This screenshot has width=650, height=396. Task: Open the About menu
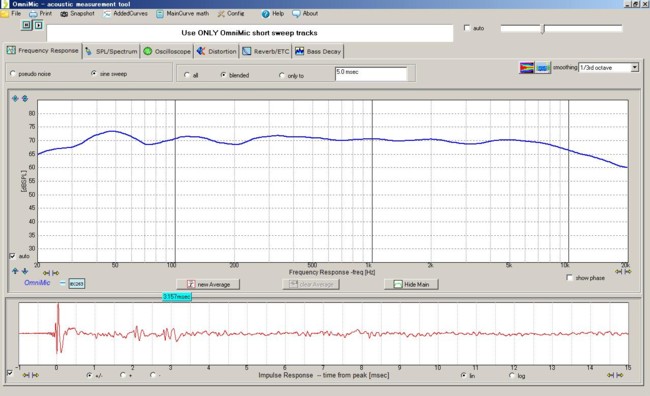[x=305, y=14]
